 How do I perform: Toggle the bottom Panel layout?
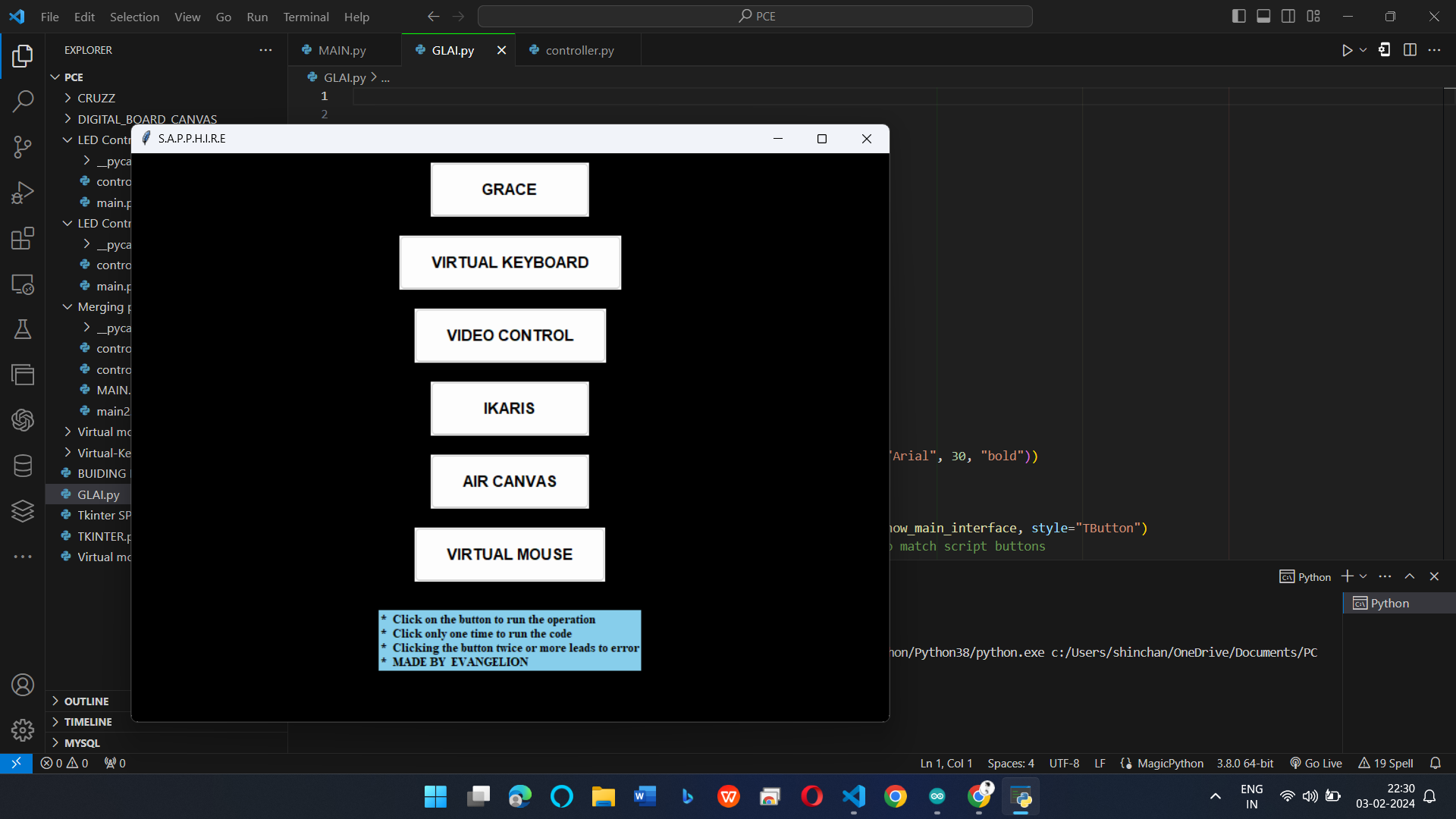(x=1263, y=16)
